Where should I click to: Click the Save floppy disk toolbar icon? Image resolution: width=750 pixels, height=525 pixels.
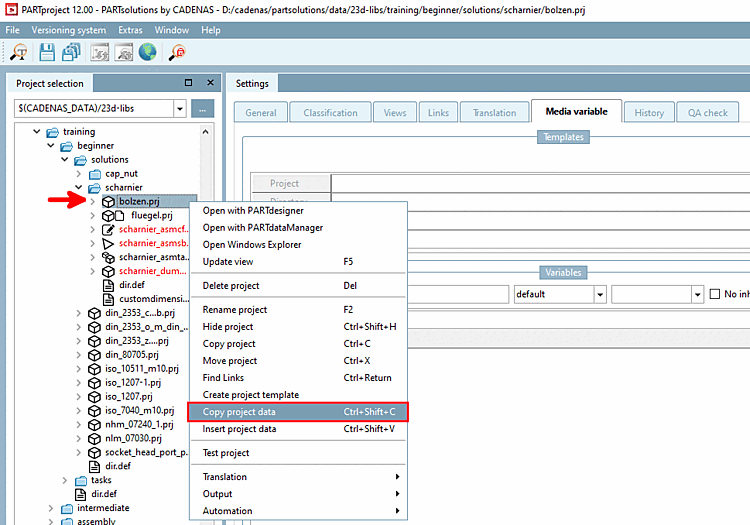46,52
